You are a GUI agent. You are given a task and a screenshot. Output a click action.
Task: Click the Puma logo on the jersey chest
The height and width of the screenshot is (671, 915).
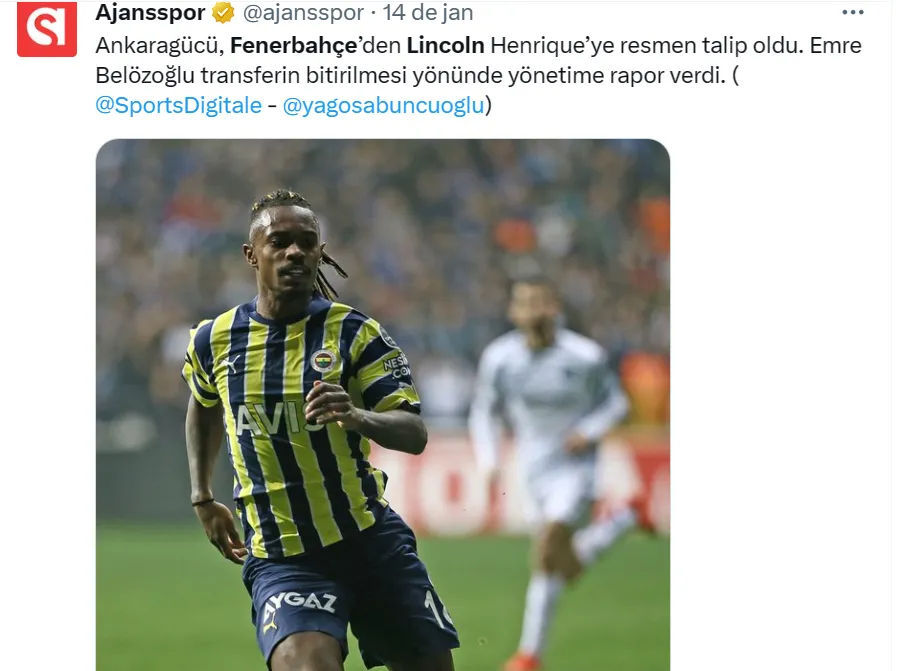[x=229, y=365]
